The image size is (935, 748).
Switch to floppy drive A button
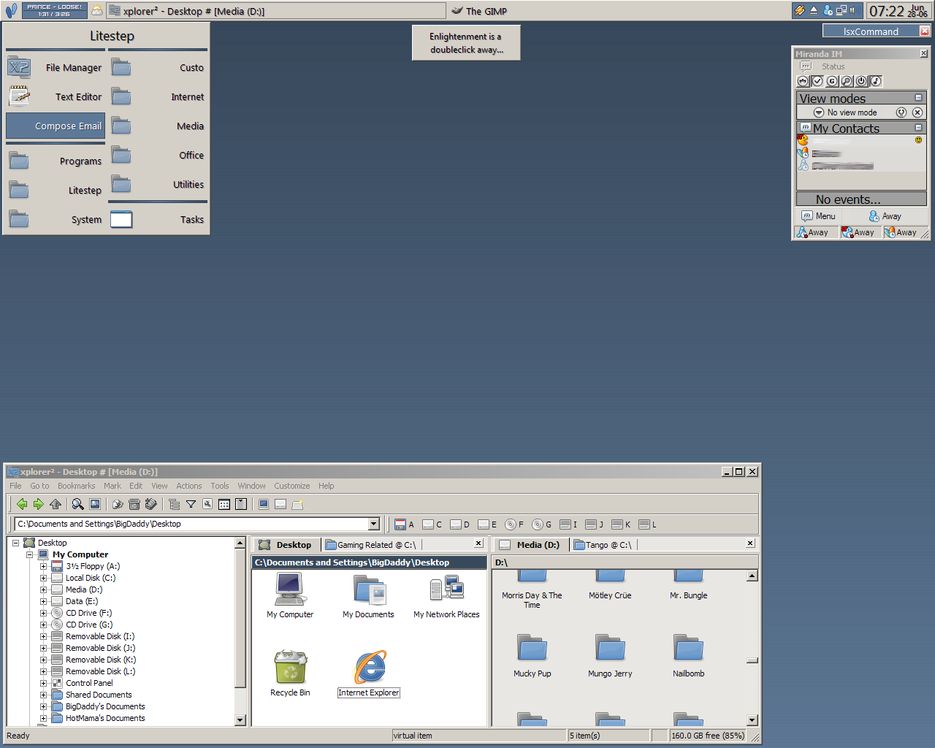404,525
